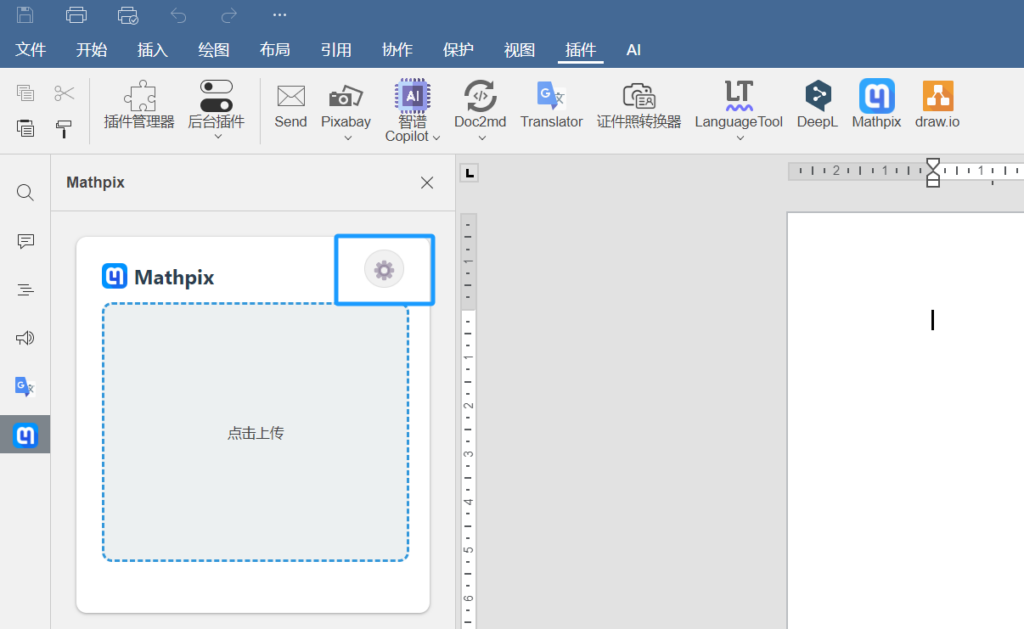Switch to the 开始 ribbon tab

pyautogui.click(x=91, y=49)
